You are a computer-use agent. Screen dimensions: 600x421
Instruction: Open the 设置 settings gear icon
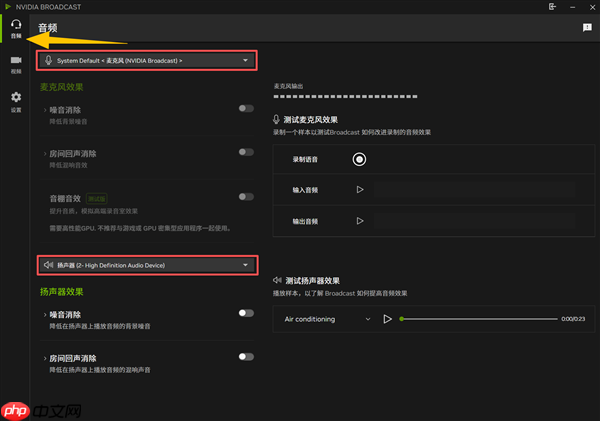coord(15,100)
